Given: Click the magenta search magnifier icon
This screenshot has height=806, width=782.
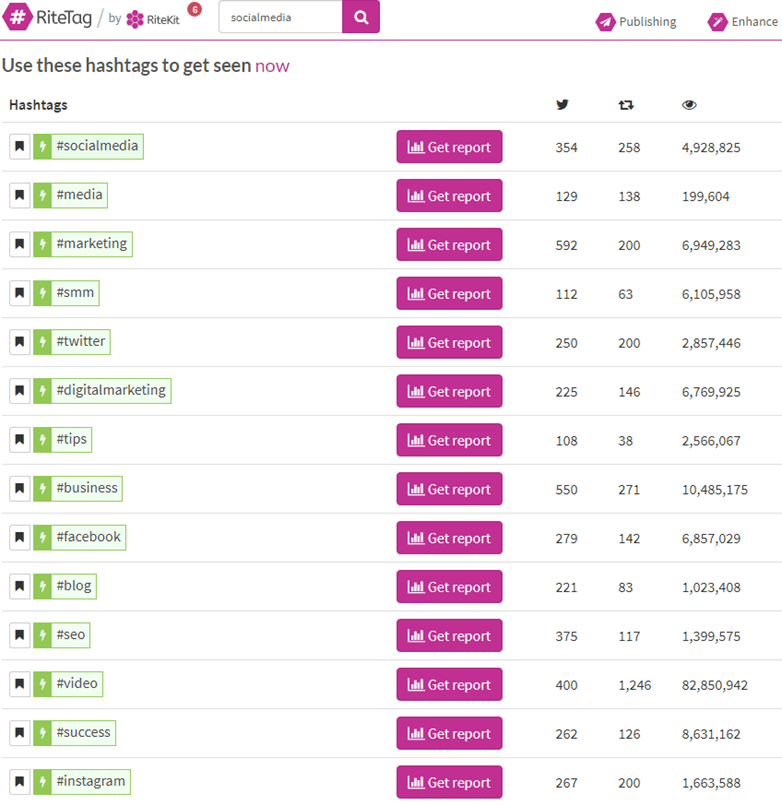Looking at the screenshot, I should pos(361,17).
